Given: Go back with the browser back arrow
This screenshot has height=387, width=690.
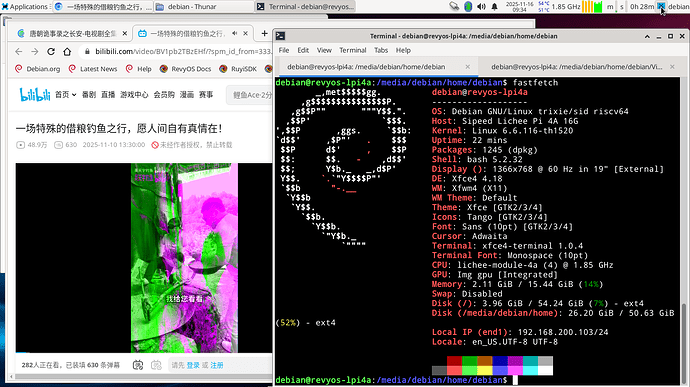Looking at the screenshot, I should pyautogui.click(x=18, y=52).
